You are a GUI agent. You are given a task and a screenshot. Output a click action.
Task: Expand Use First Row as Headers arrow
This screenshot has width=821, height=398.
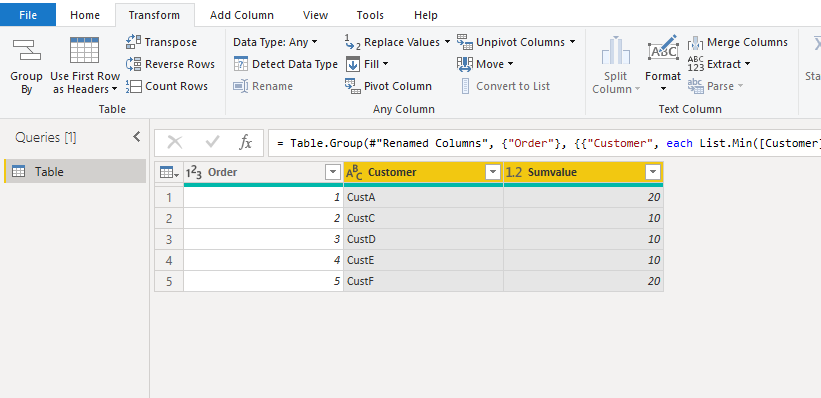tap(114, 89)
